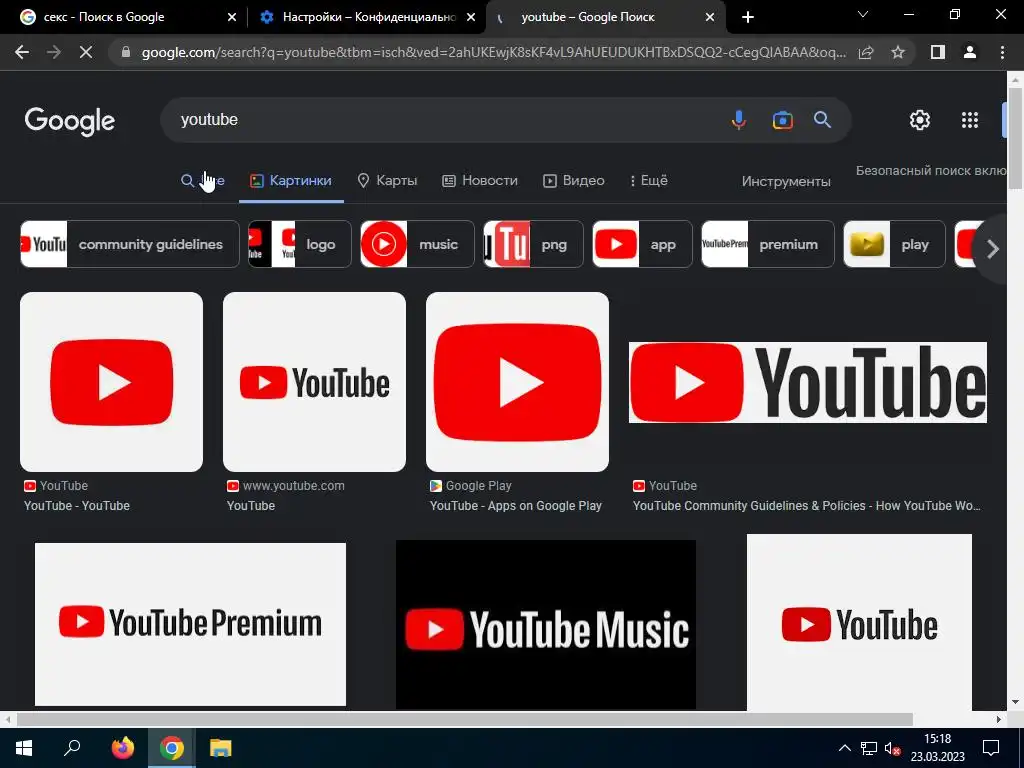1024x768 pixels.
Task: Open the www.youtube.com image result thumbnail
Action: coord(314,382)
